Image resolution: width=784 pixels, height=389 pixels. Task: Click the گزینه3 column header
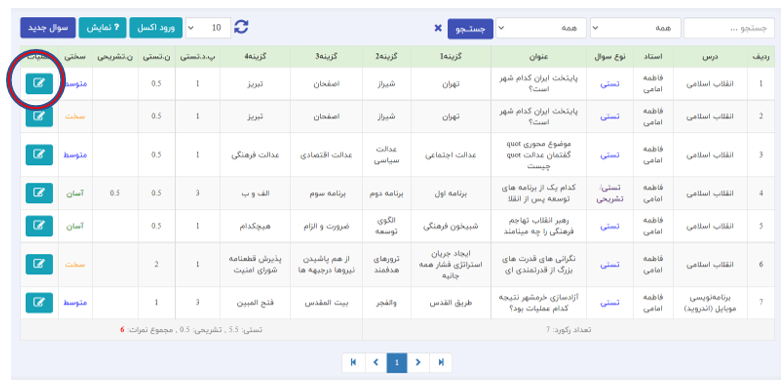coord(326,56)
